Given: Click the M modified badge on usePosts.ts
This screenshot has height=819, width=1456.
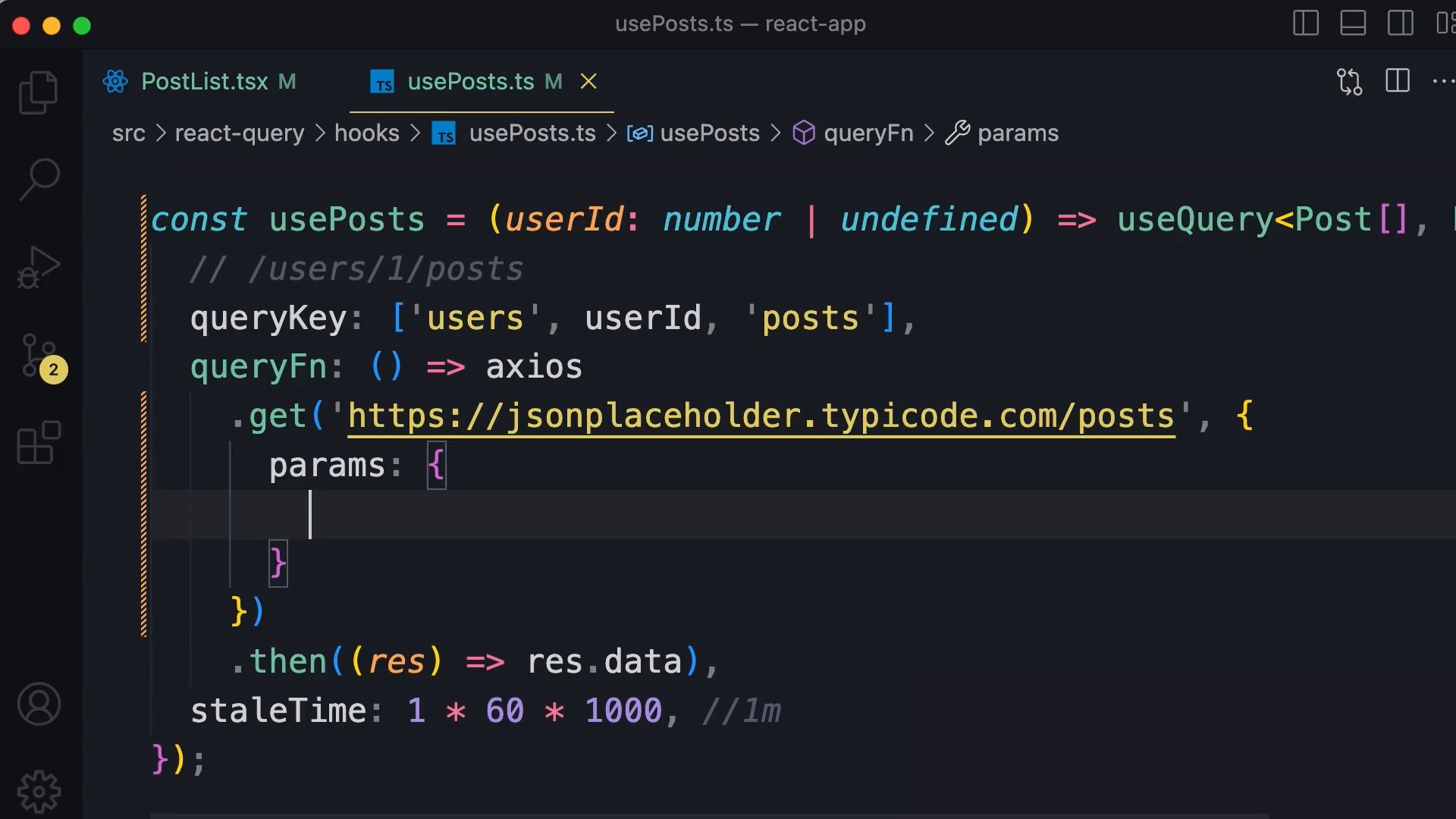Looking at the screenshot, I should click(554, 81).
